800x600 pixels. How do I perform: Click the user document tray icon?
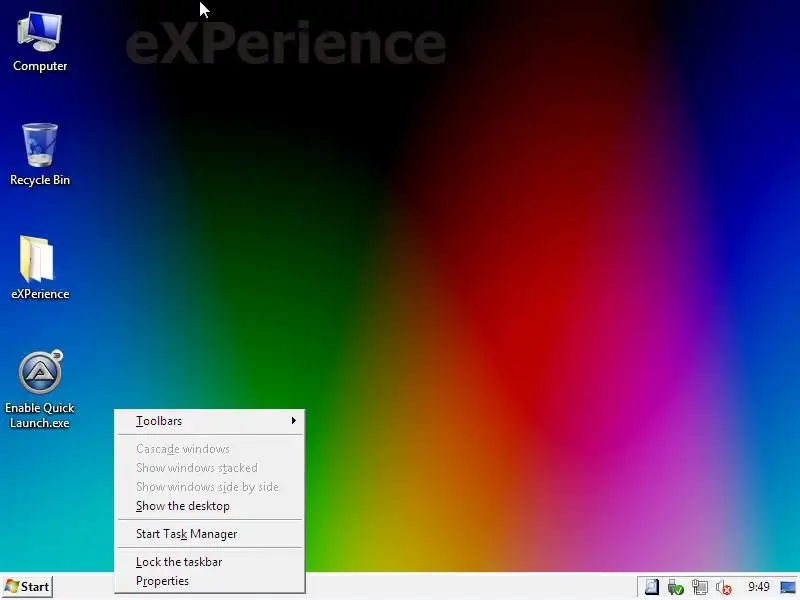tap(652, 587)
